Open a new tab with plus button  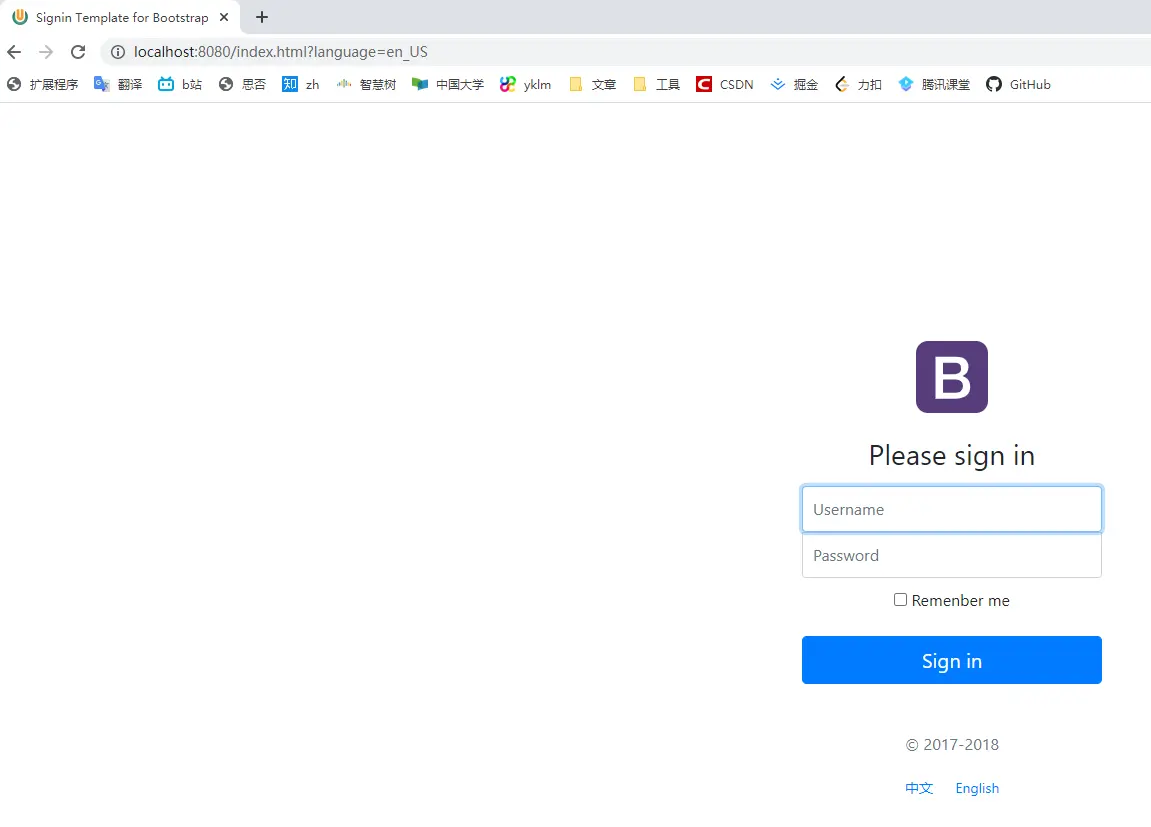click(x=262, y=17)
